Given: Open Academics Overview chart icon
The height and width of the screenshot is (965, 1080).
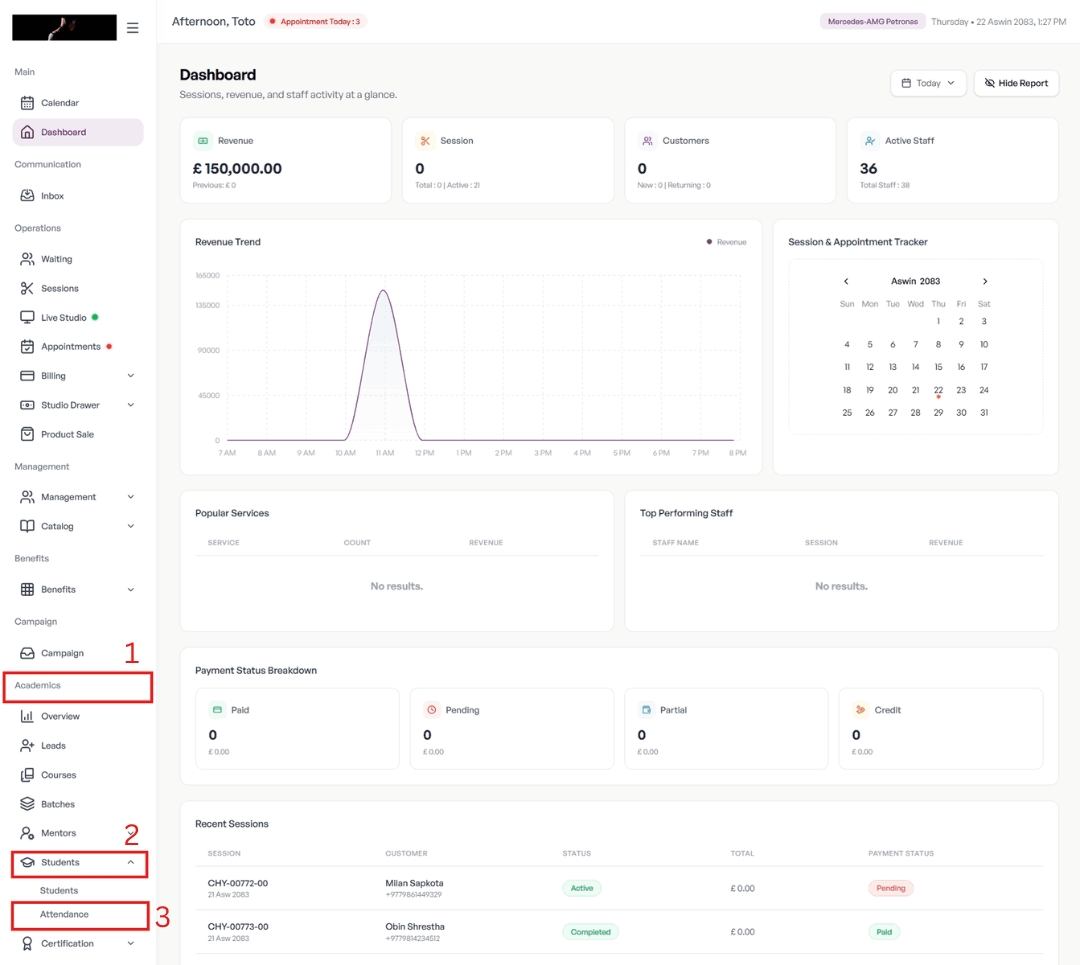Looking at the screenshot, I should point(27,716).
